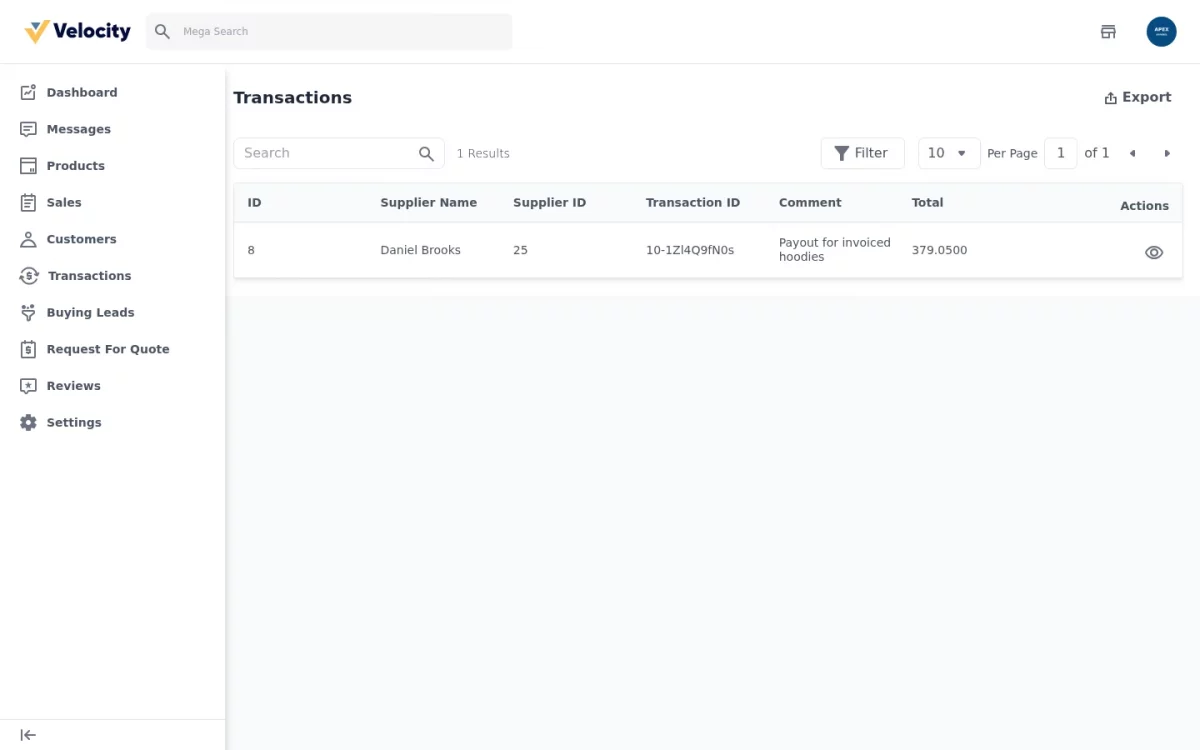Viewport: 1200px width, 750px height.
Task: Click the Comment column header
Action: click(x=810, y=202)
